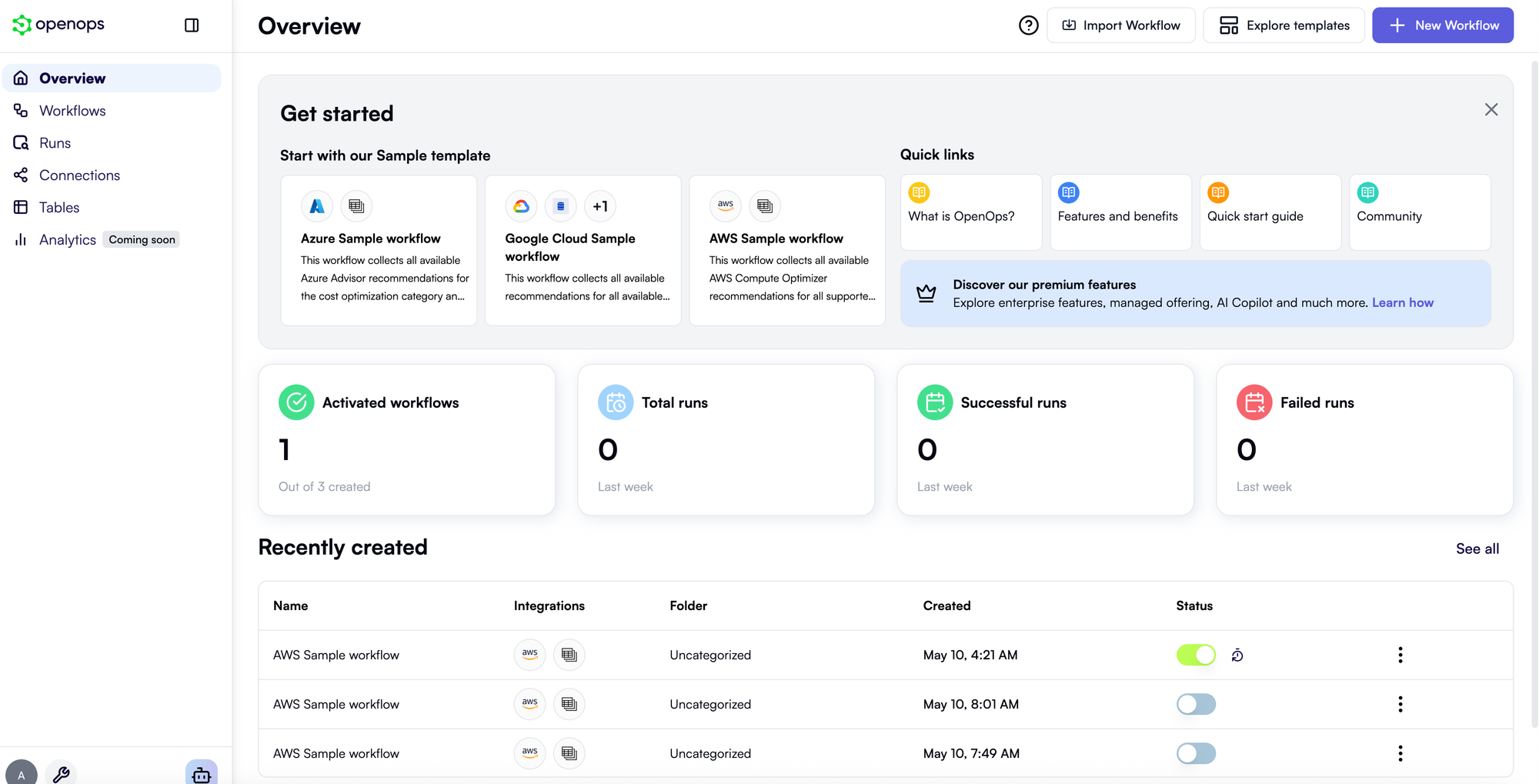Viewport: 1539px width, 784px height.
Task: Open the What is OpenOps? quick link
Action: click(971, 212)
